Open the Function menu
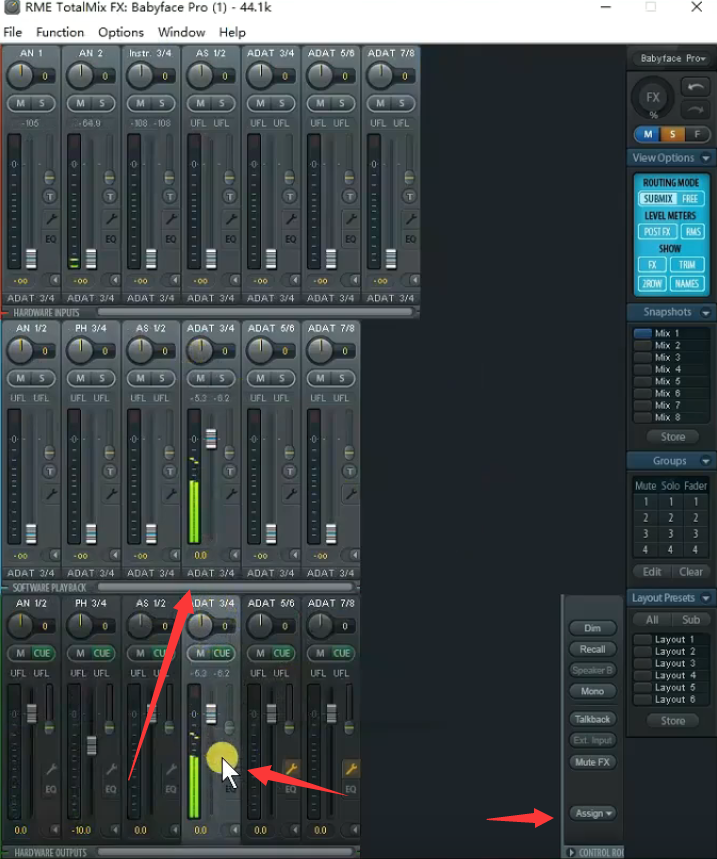 coord(60,32)
